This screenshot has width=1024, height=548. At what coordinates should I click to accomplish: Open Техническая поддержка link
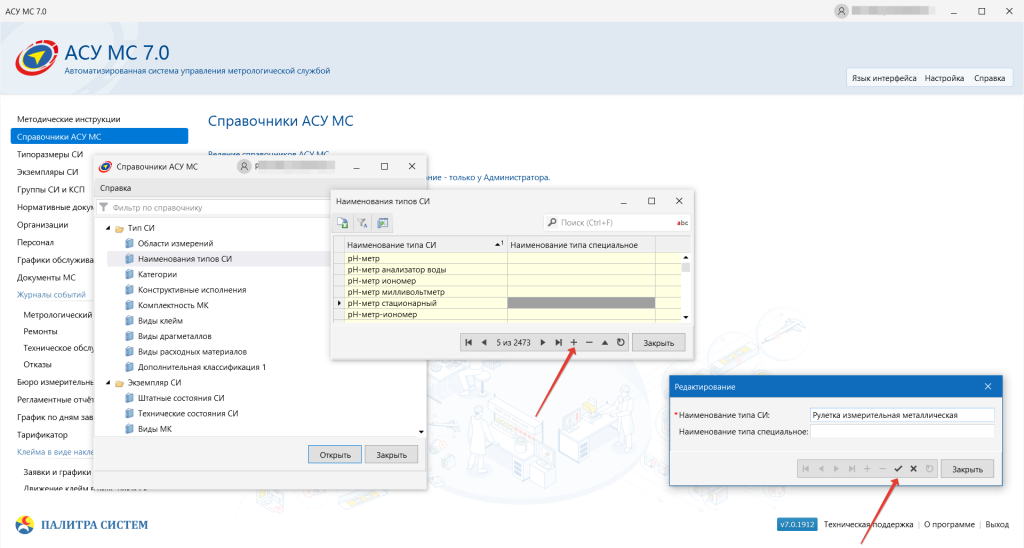coord(869,524)
